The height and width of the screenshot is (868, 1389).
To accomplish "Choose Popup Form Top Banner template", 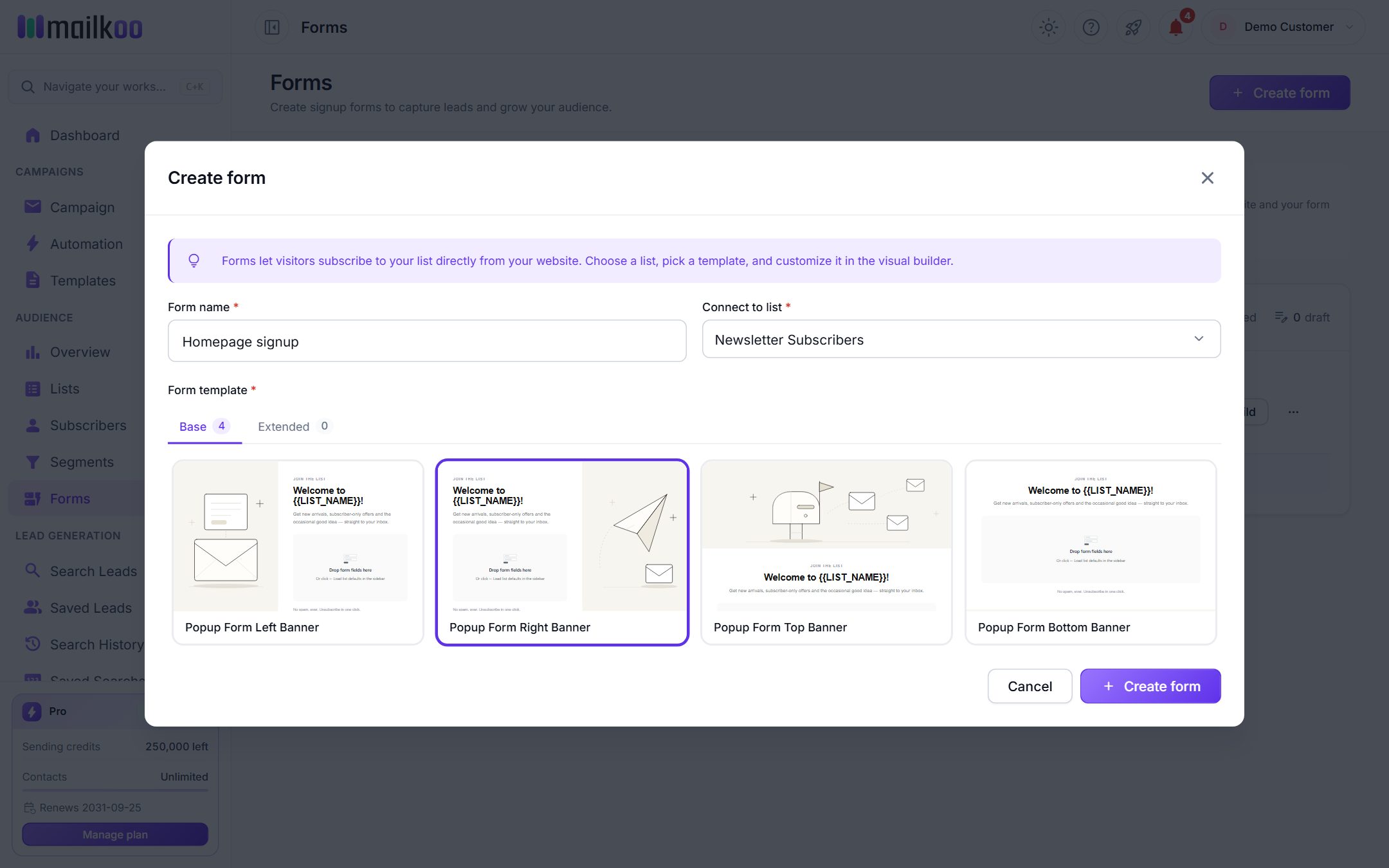I will pos(826,552).
